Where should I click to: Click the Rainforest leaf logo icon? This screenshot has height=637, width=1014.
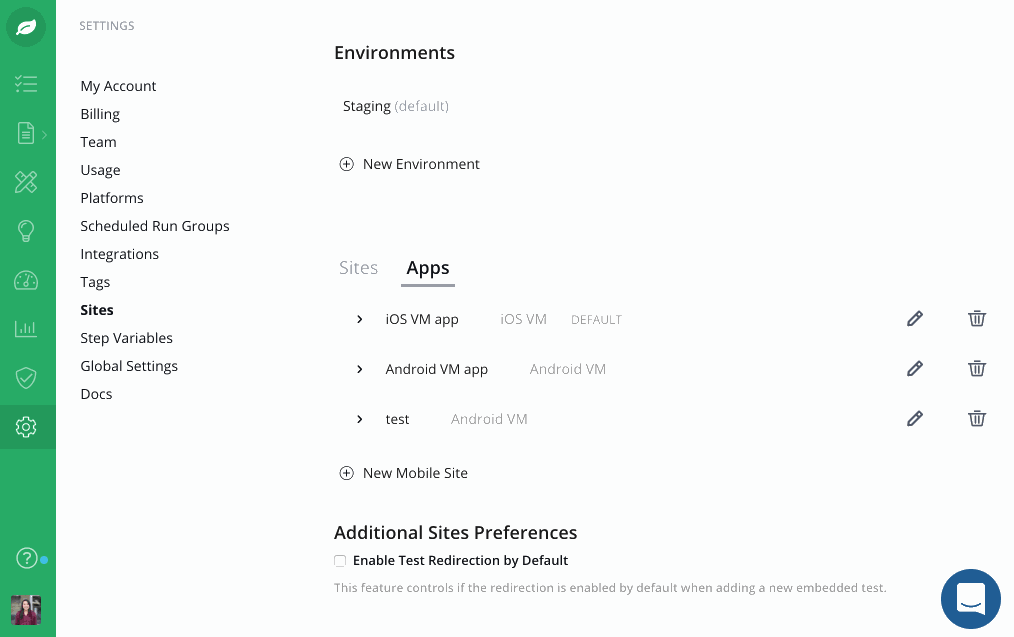[26, 27]
